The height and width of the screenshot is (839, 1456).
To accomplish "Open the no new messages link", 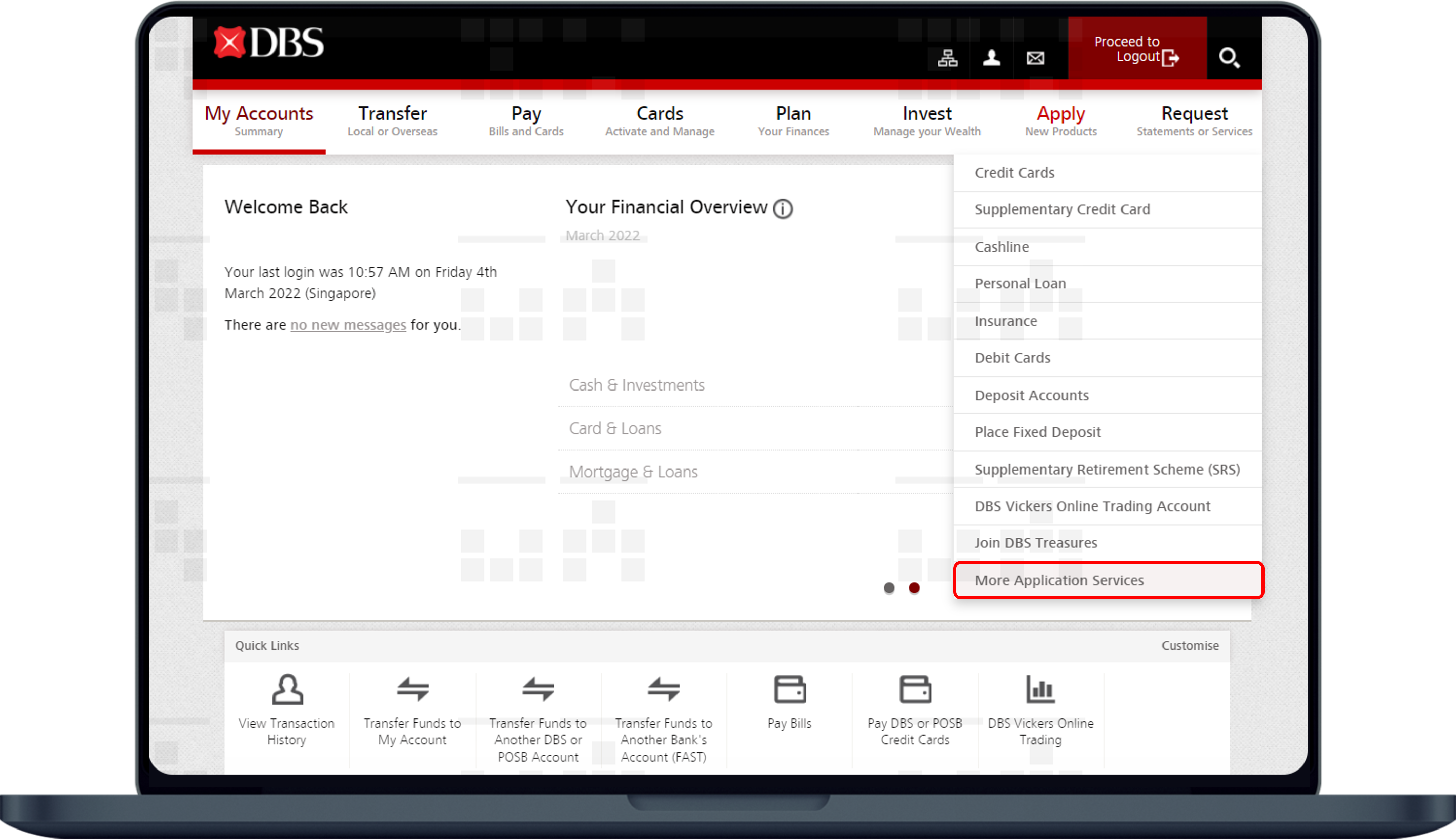I will [x=348, y=325].
